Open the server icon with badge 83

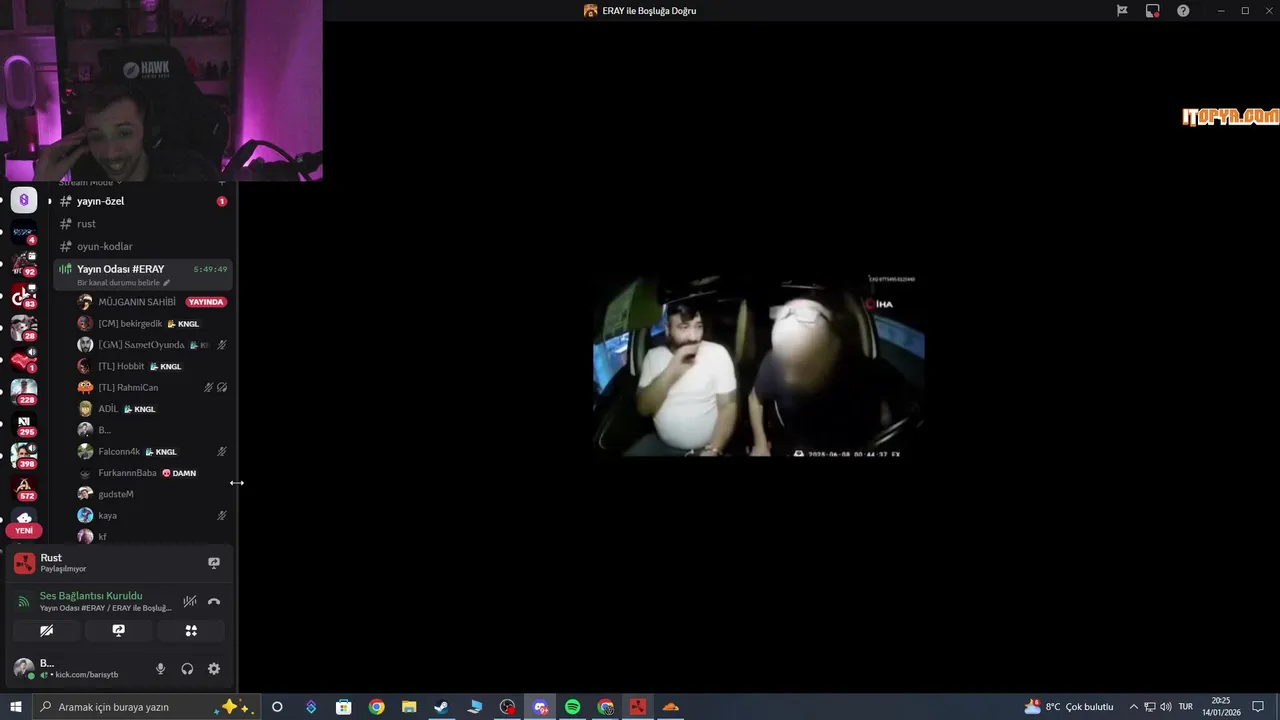tap(24, 296)
